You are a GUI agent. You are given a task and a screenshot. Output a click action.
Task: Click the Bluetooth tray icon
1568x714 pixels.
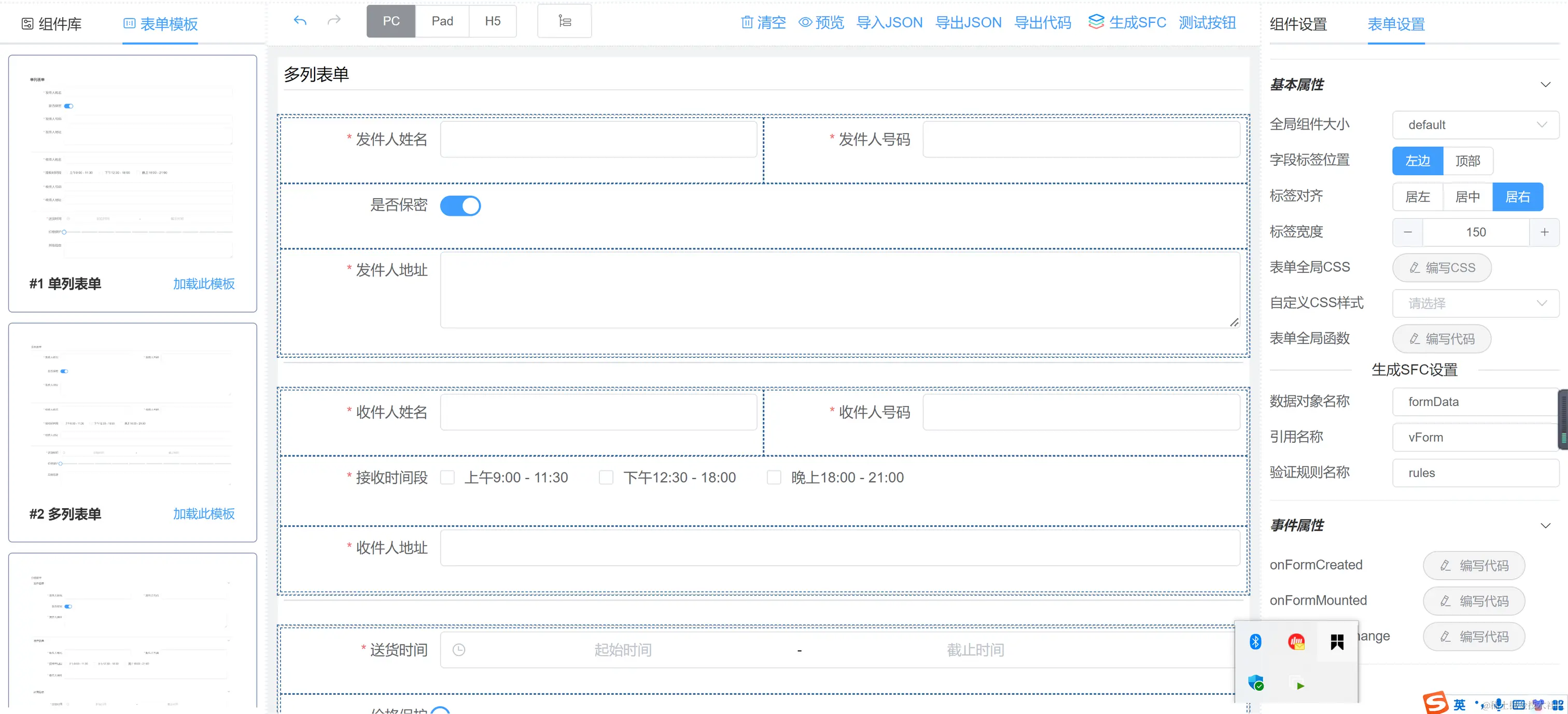[x=1255, y=641]
